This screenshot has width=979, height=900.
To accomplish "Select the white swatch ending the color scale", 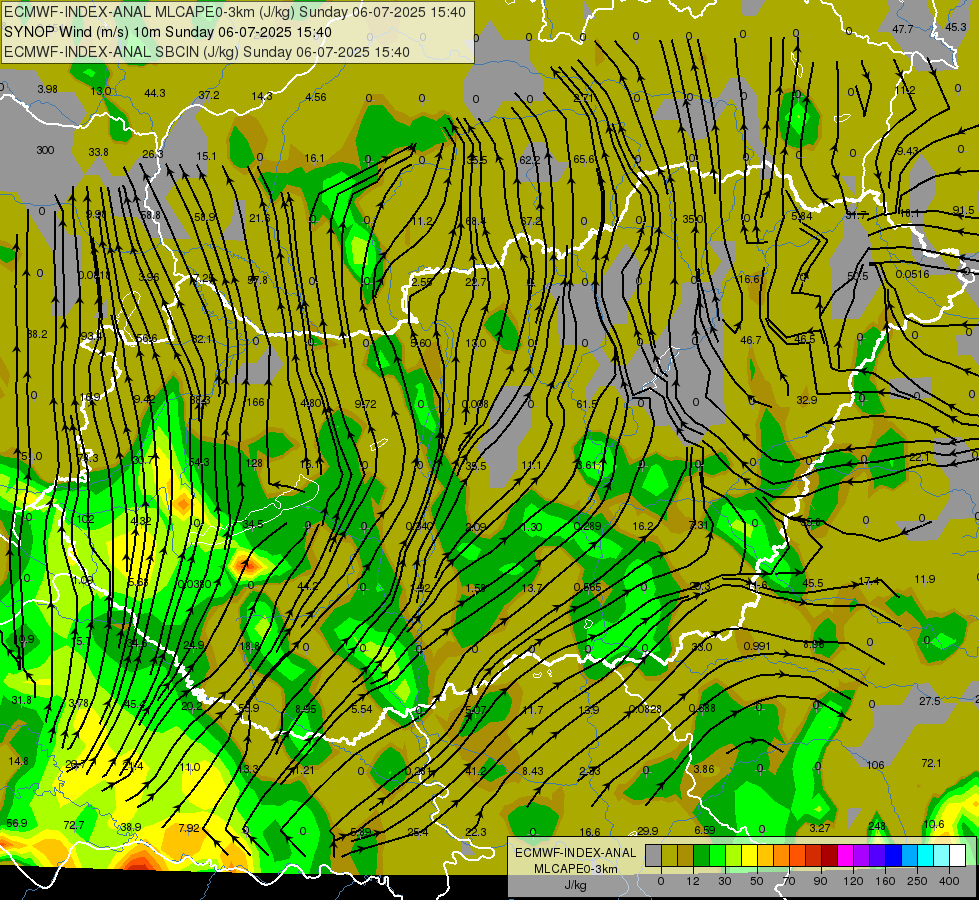I will pos(957,855).
